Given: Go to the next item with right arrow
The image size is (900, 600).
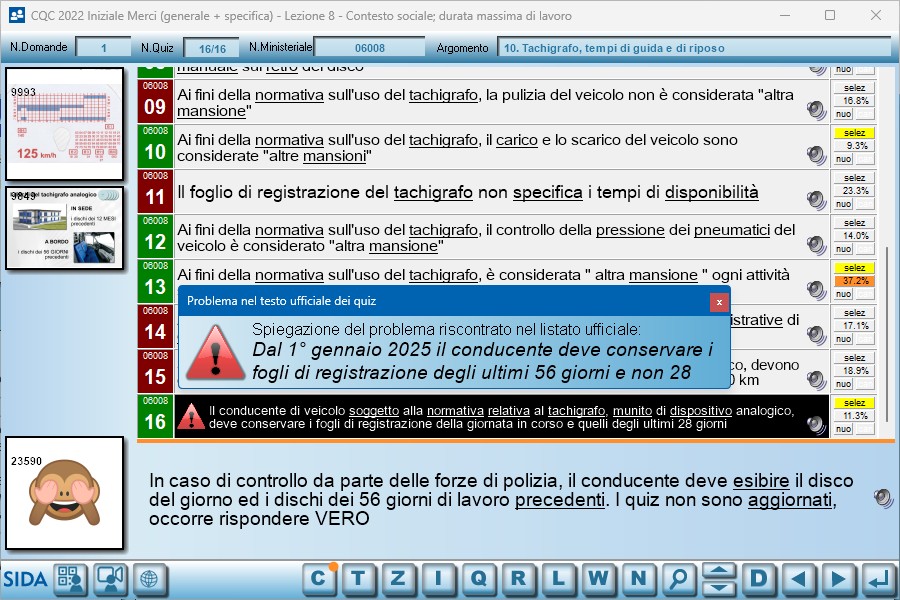Looking at the screenshot, I should coord(838,578).
